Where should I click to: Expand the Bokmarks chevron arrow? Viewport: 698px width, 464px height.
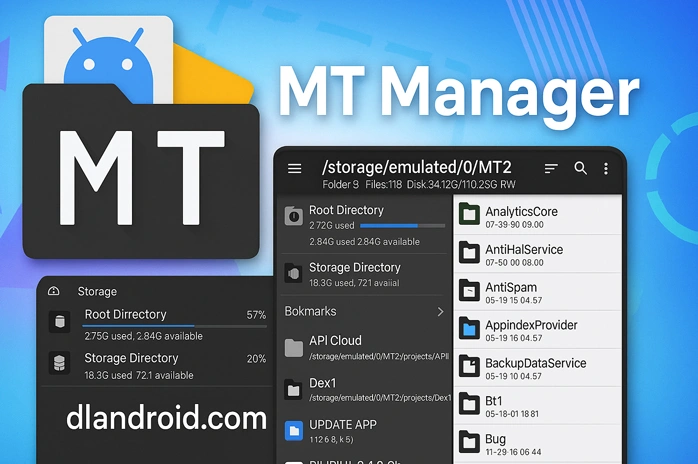[x=440, y=312]
